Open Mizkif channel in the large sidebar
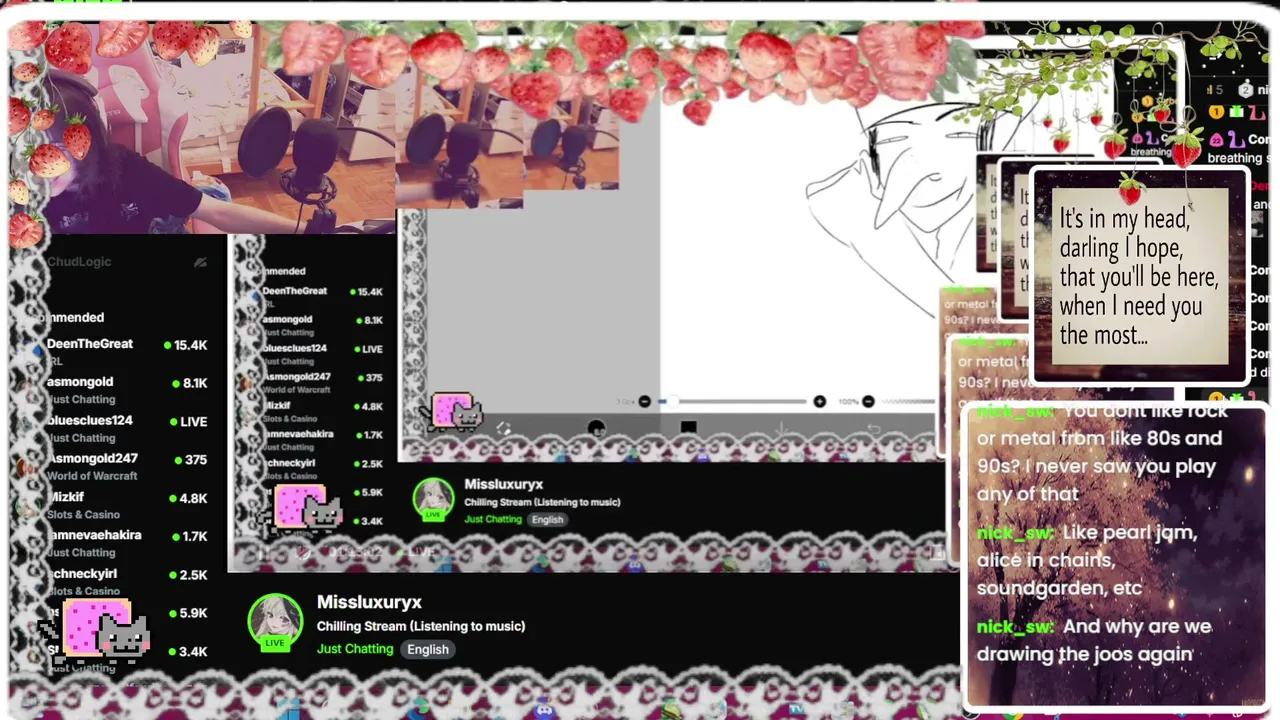 [x=65, y=497]
